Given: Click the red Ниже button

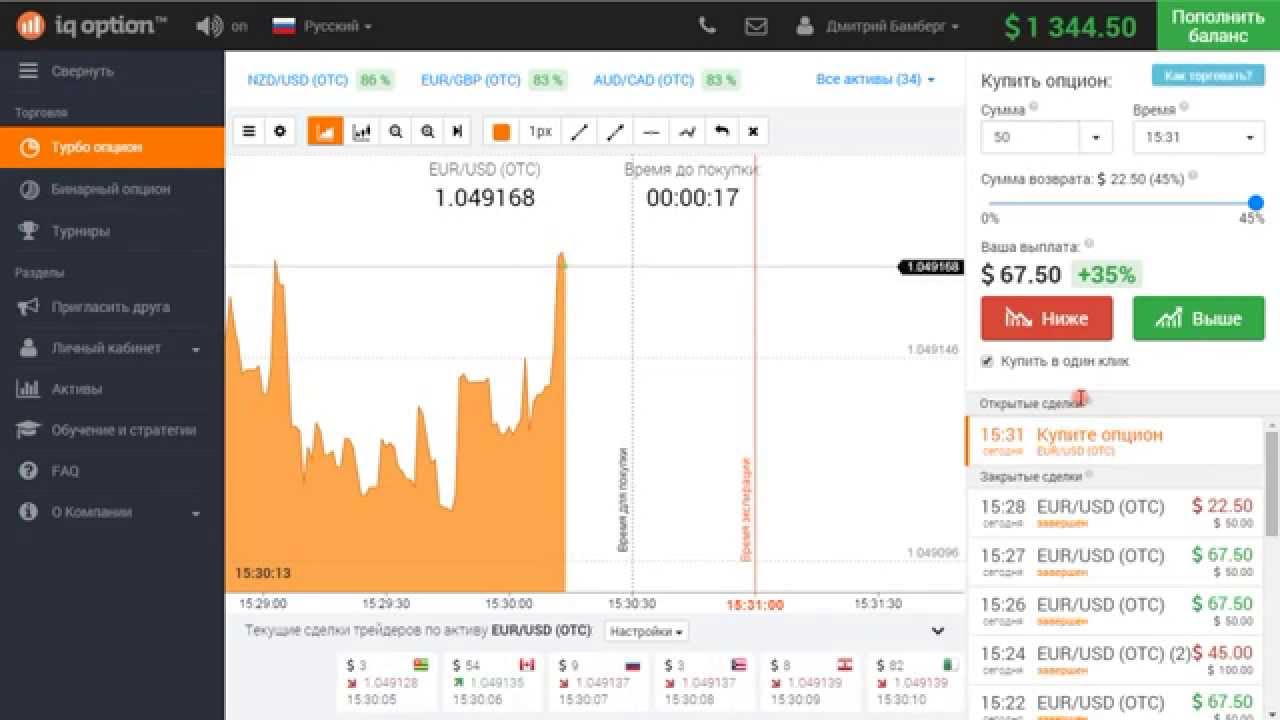Looking at the screenshot, I should 1046,318.
